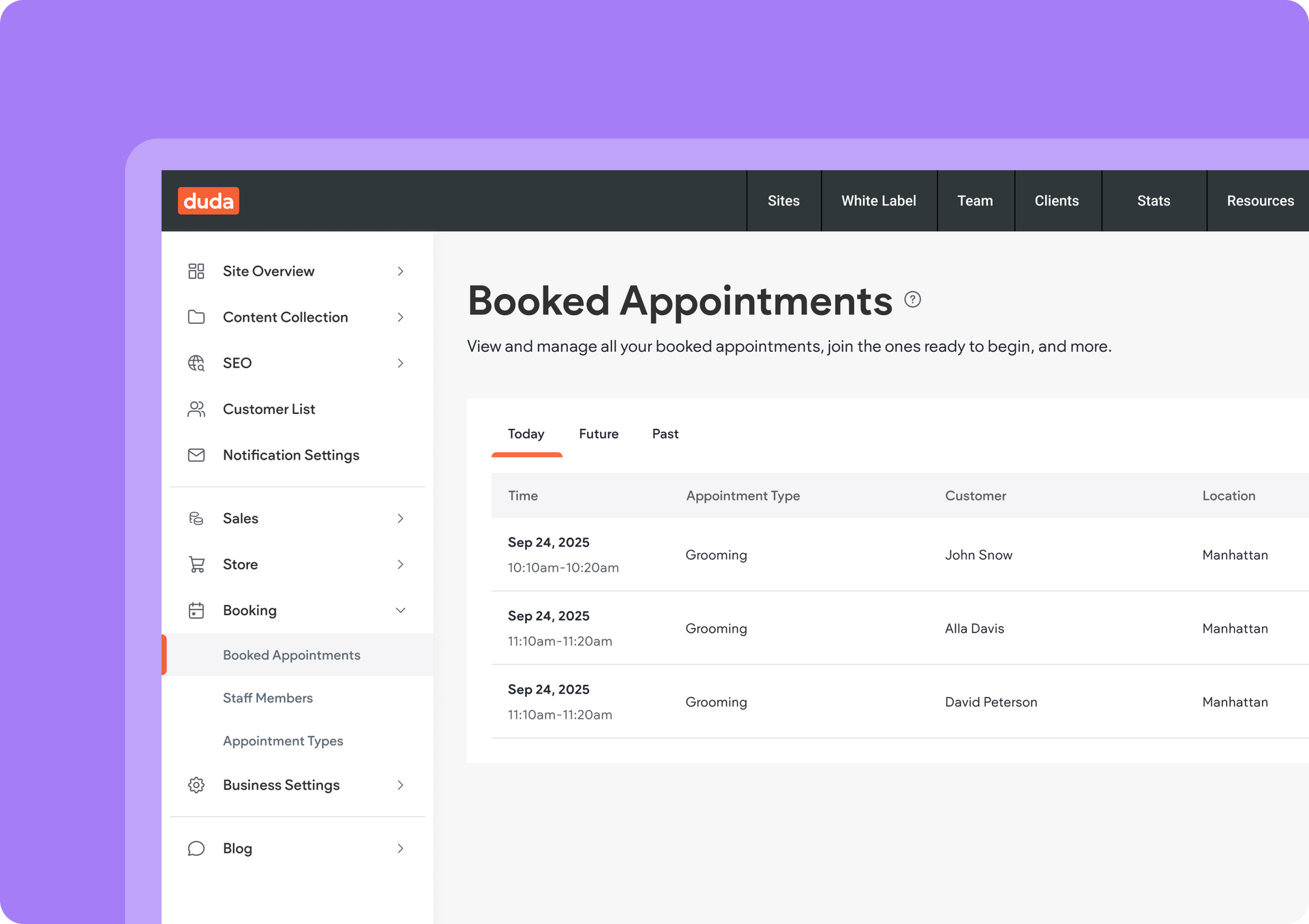
Task: Click the Content Collection folder icon
Action: 196,317
